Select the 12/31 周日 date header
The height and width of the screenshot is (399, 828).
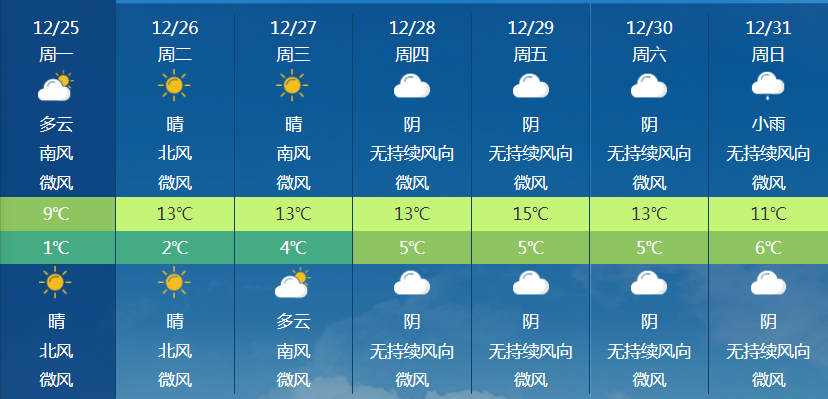(768, 41)
